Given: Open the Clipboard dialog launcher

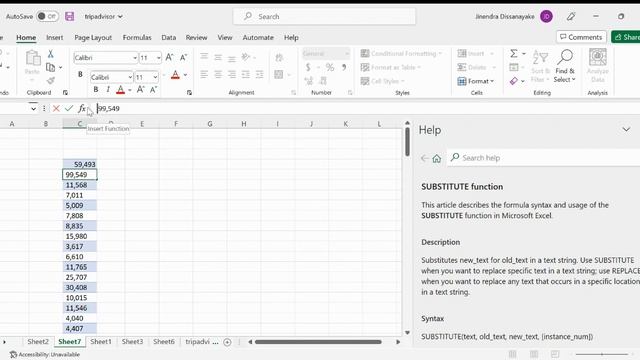Looking at the screenshot, I should tap(65, 93).
